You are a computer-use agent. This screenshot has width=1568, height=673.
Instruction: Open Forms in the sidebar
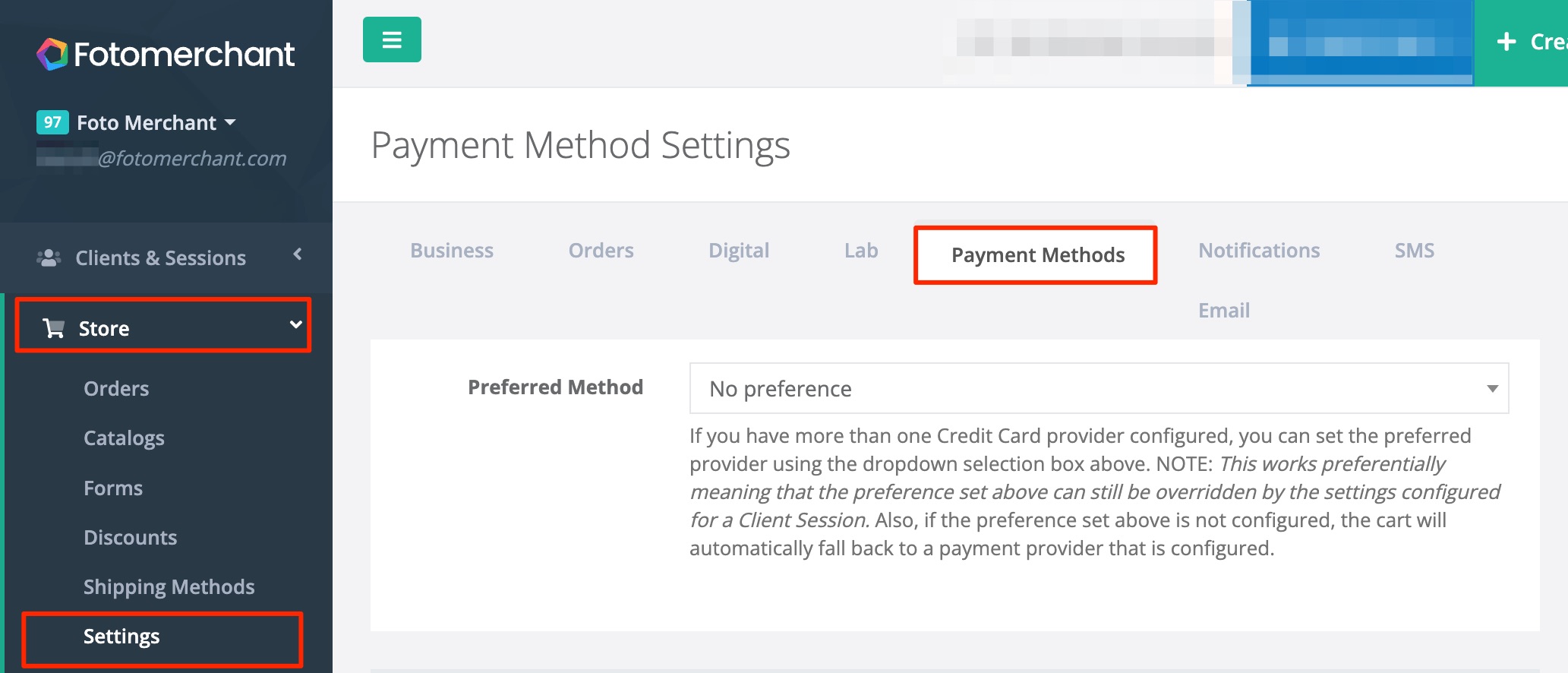[113, 488]
